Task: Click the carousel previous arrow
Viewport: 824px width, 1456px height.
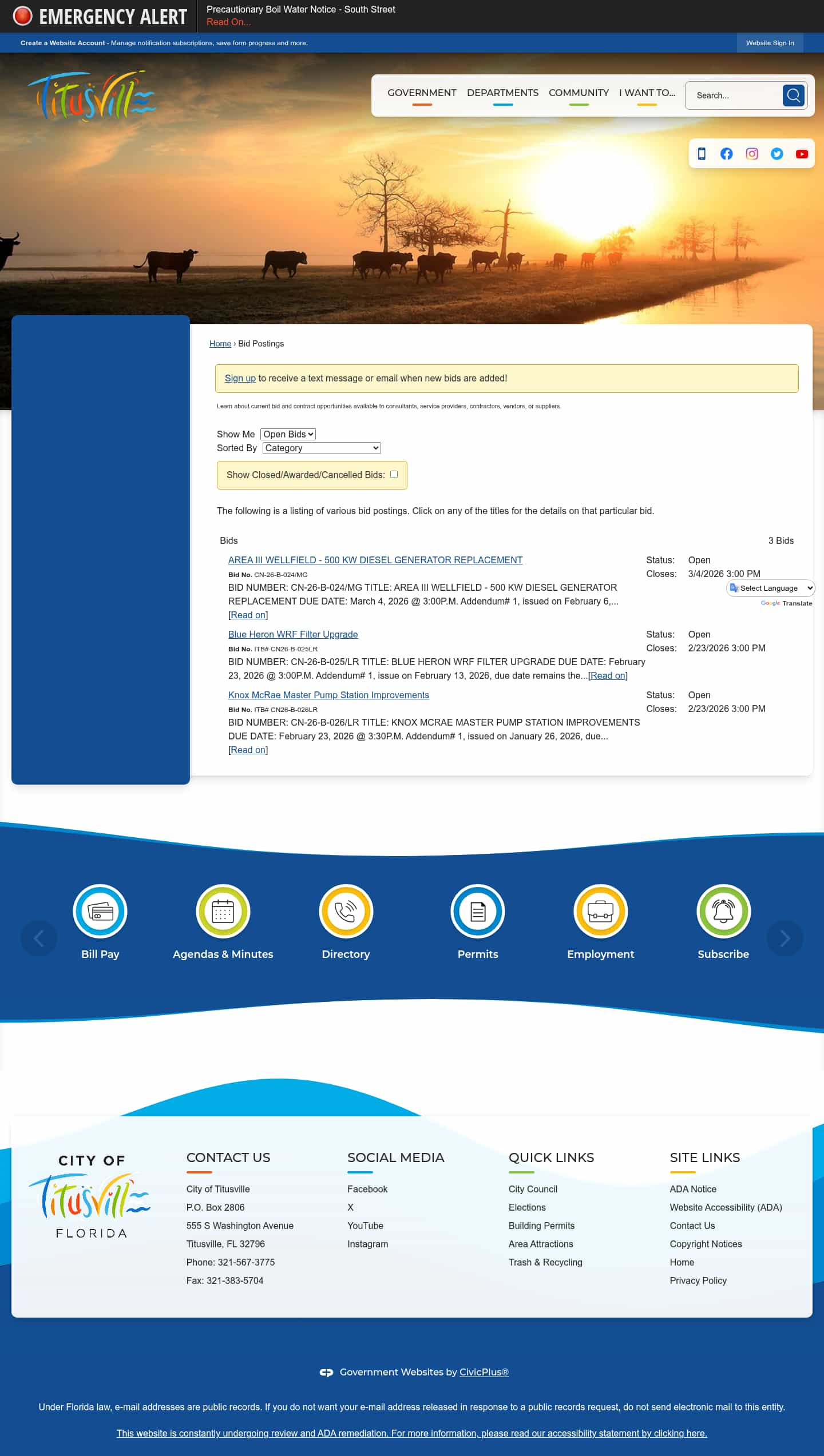Action: pyautogui.click(x=39, y=938)
